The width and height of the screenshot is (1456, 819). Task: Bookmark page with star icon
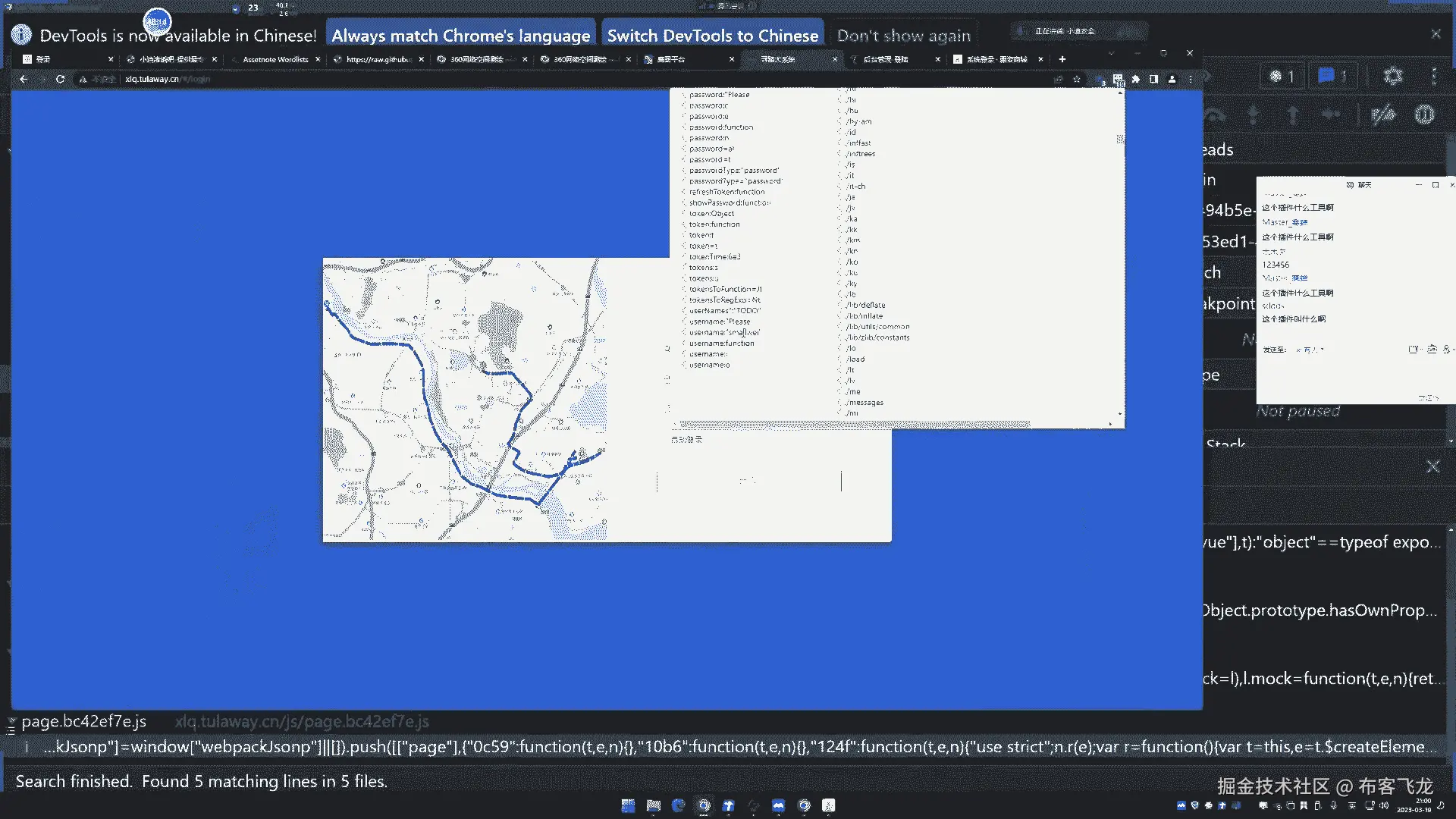(1076, 79)
